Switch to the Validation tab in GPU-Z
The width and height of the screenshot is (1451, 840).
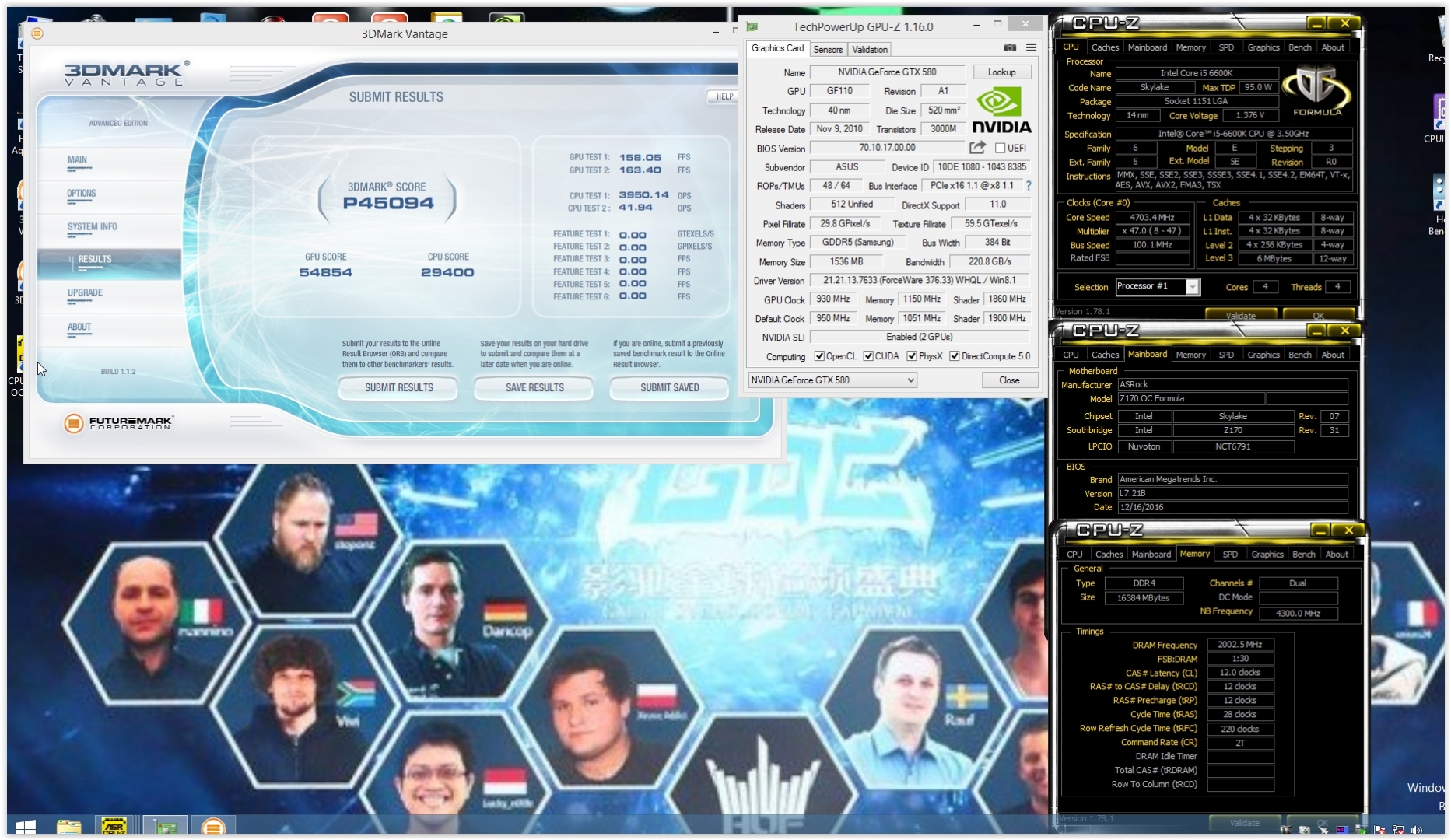(x=869, y=49)
